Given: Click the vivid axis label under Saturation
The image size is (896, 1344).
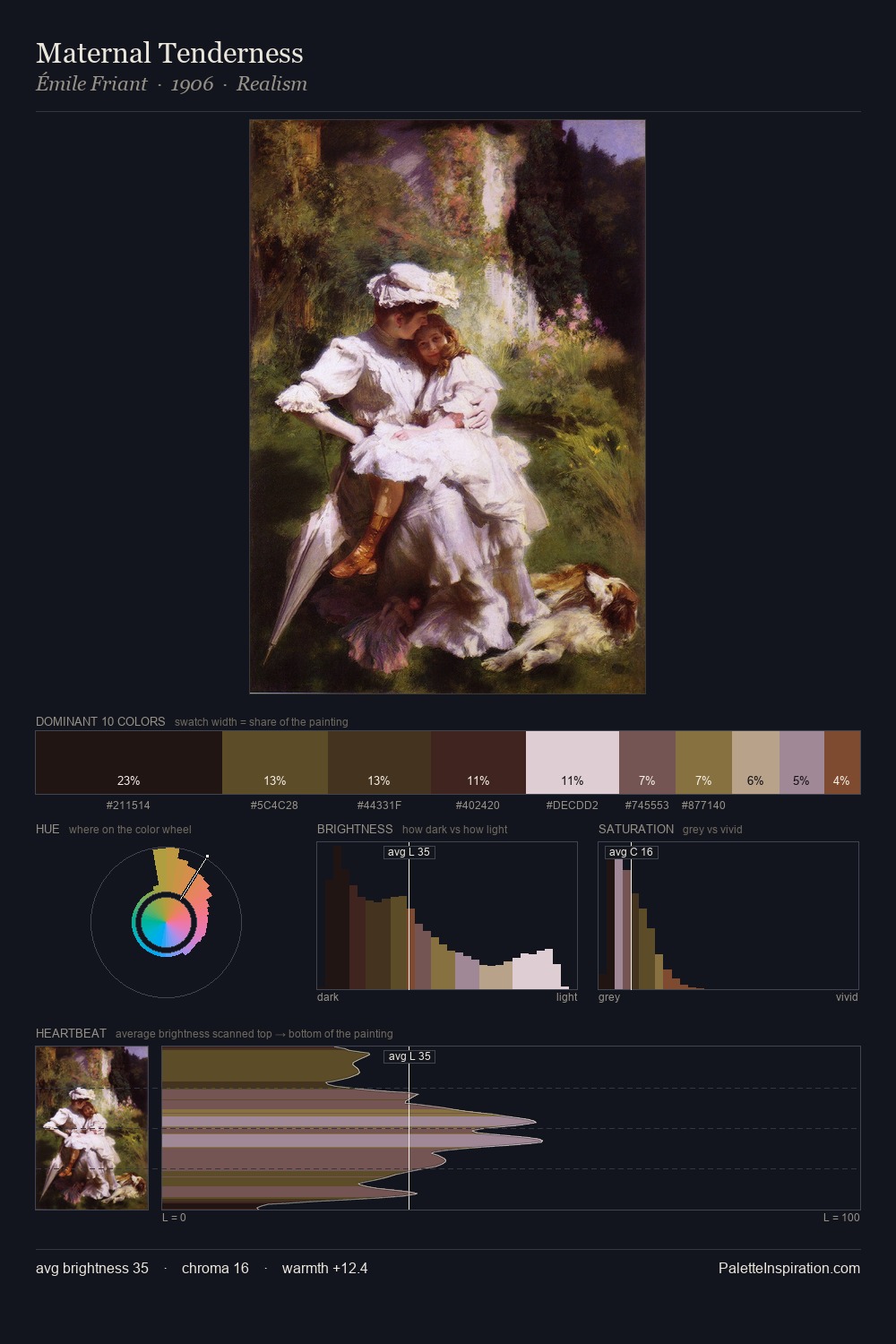Looking at the screenshot, I should pos(847,997).
